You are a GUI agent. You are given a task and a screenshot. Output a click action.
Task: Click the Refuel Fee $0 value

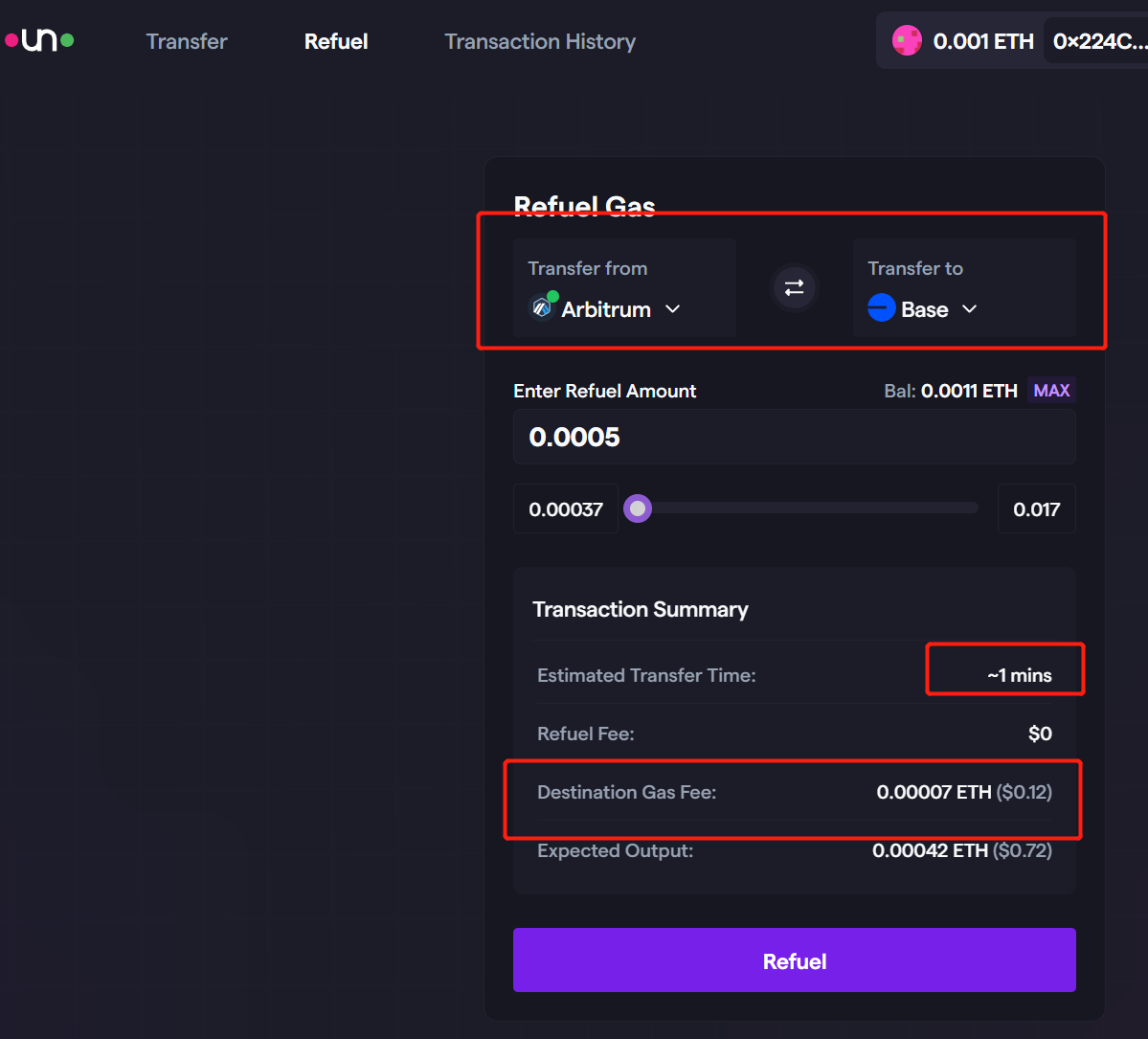1040,734
